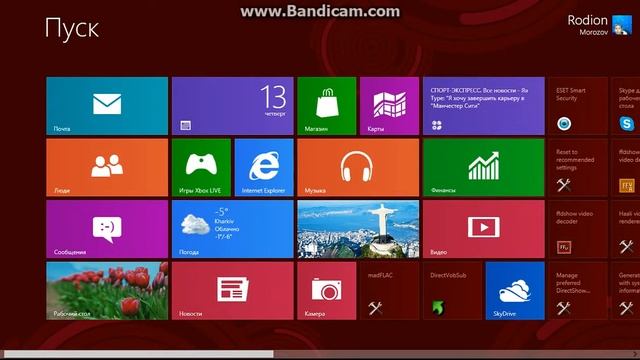Open the DirectVobSub tile
640x360 pixels.
point(452,291)
